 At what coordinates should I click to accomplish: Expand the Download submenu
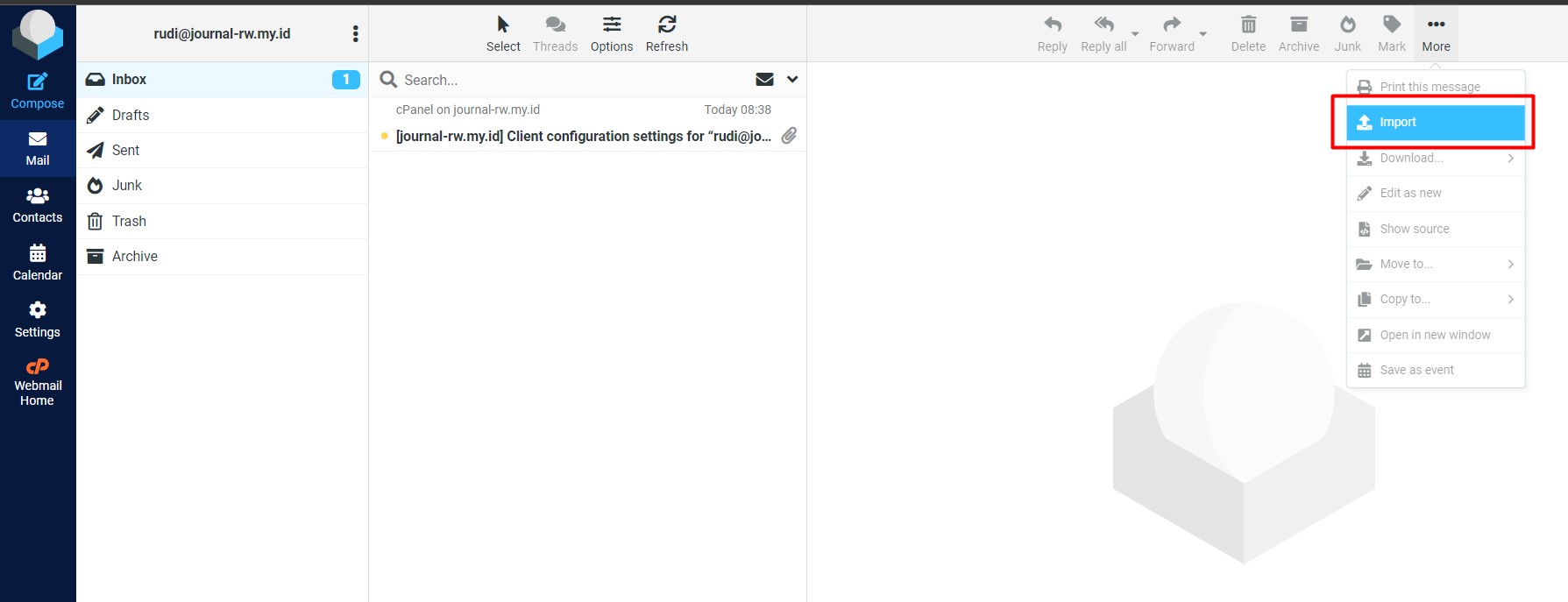click(1435, 159)
